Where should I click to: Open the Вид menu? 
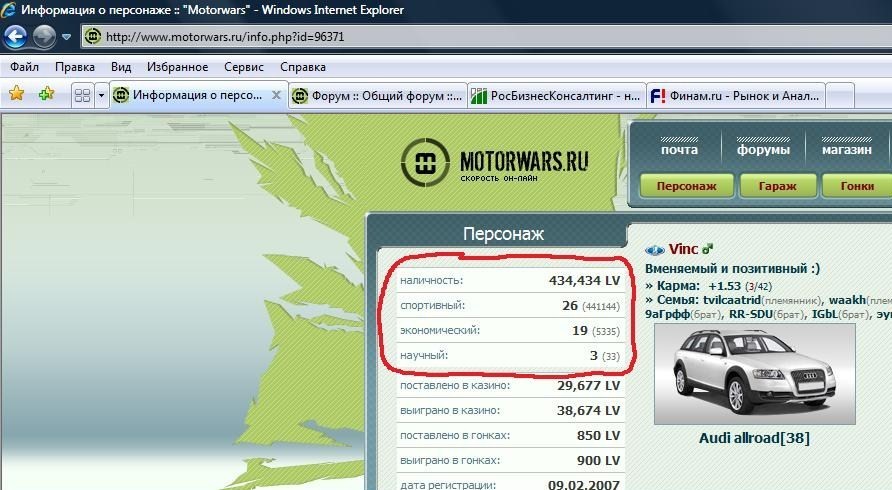(121, 67)
